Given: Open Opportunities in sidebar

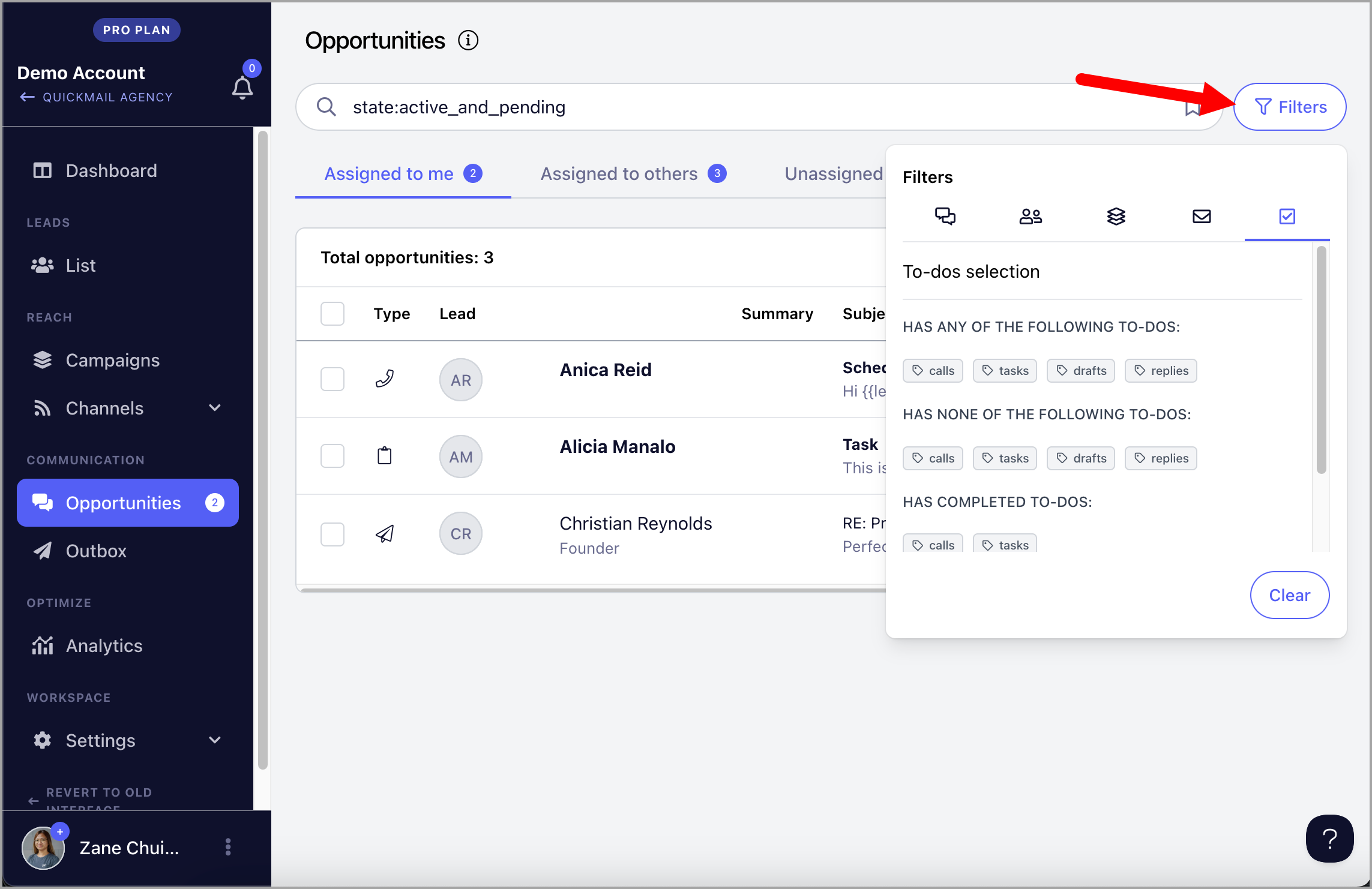Looking at the screenshot, I should tap(127, 503).
